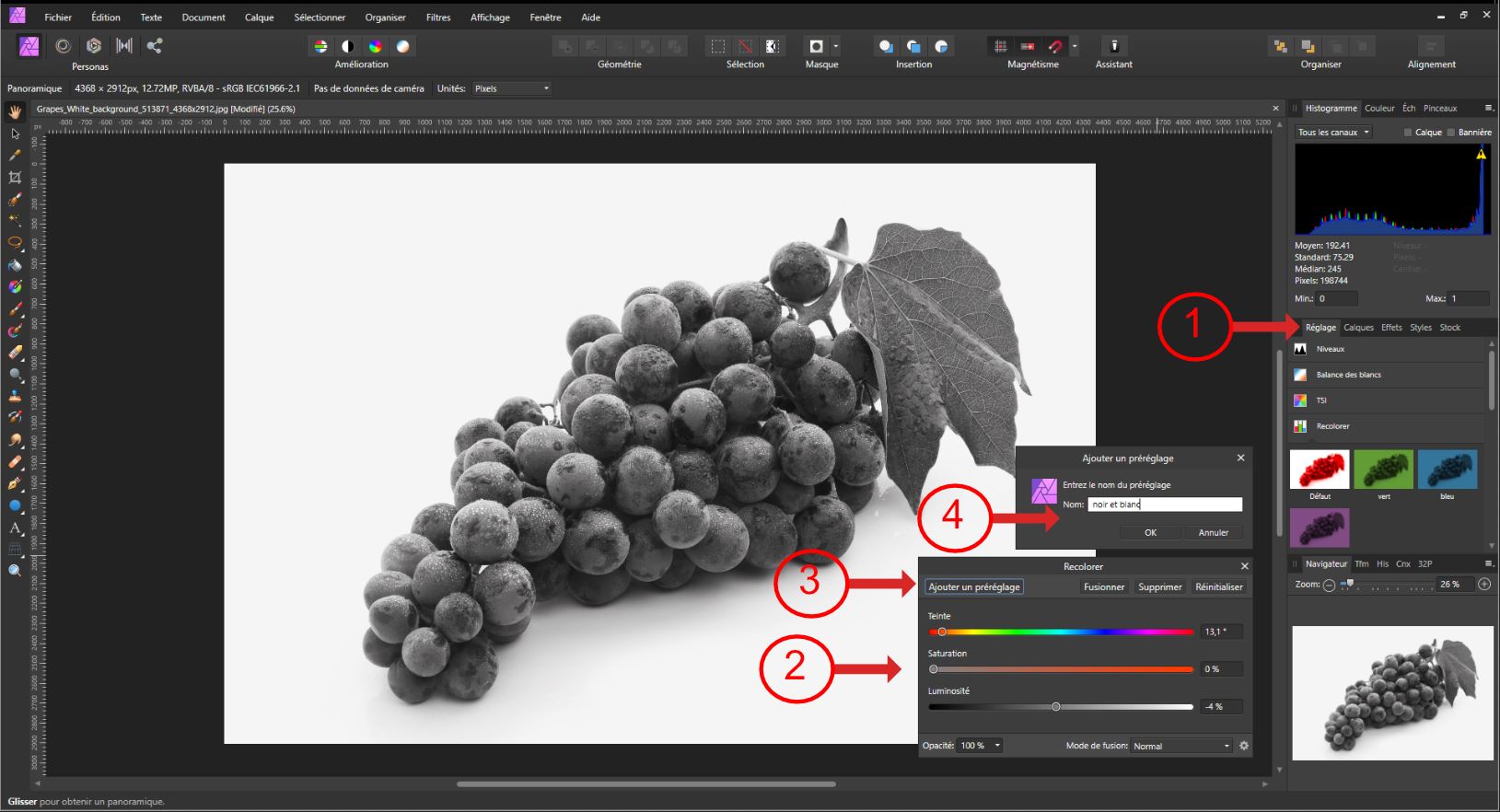Viewport: 1500px width, 812px height.
Task: Switch to the Liquify persona
Action: coord(63,46)
